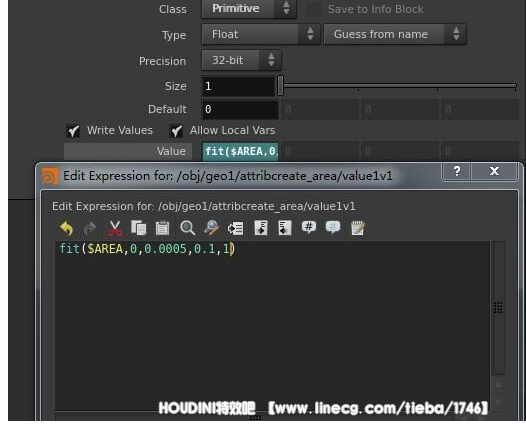The width and height of the screenshot is (526, 425).
Task: Open the Type dropdown showing Float
Action: tap(261, 34)
